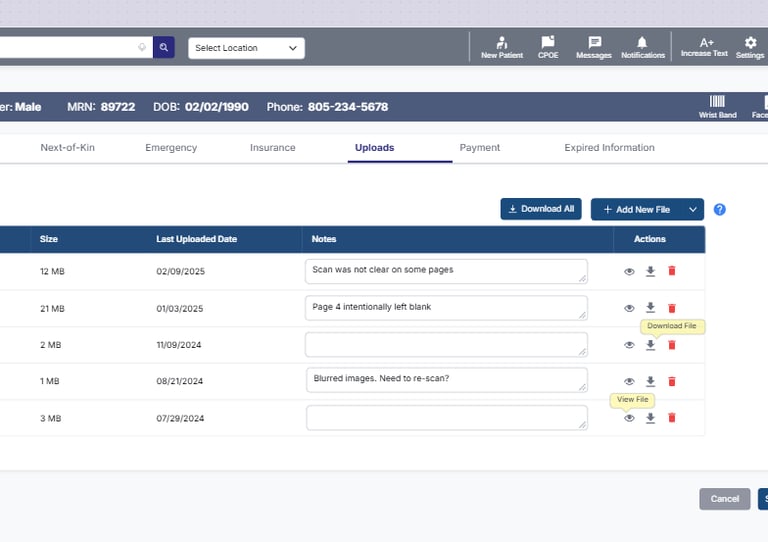This screenshot has height=542, width=768.
Task: Open the Select Location dropdown
Action: point(246,48)
